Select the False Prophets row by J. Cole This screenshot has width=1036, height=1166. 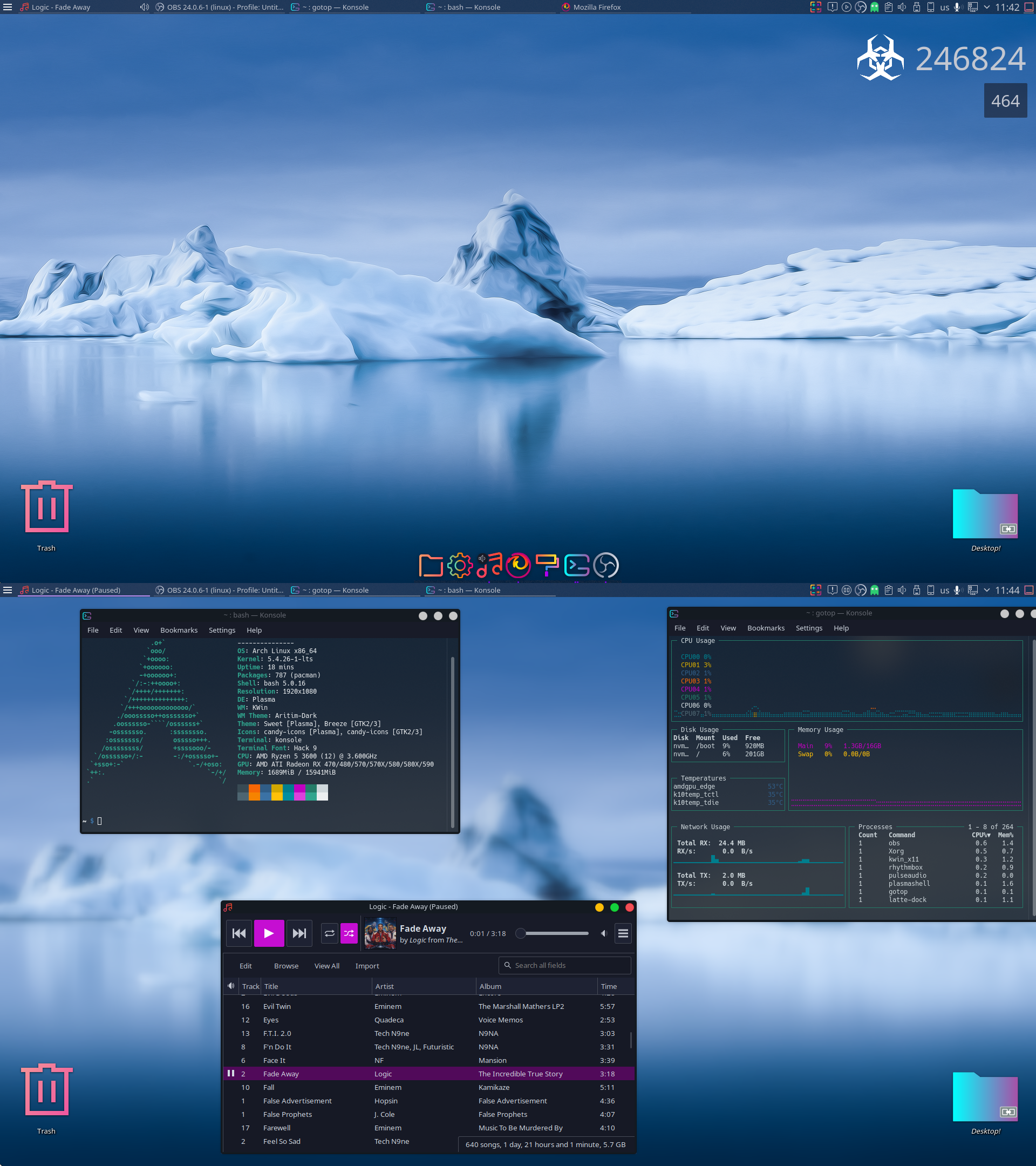click(428, 1114)
